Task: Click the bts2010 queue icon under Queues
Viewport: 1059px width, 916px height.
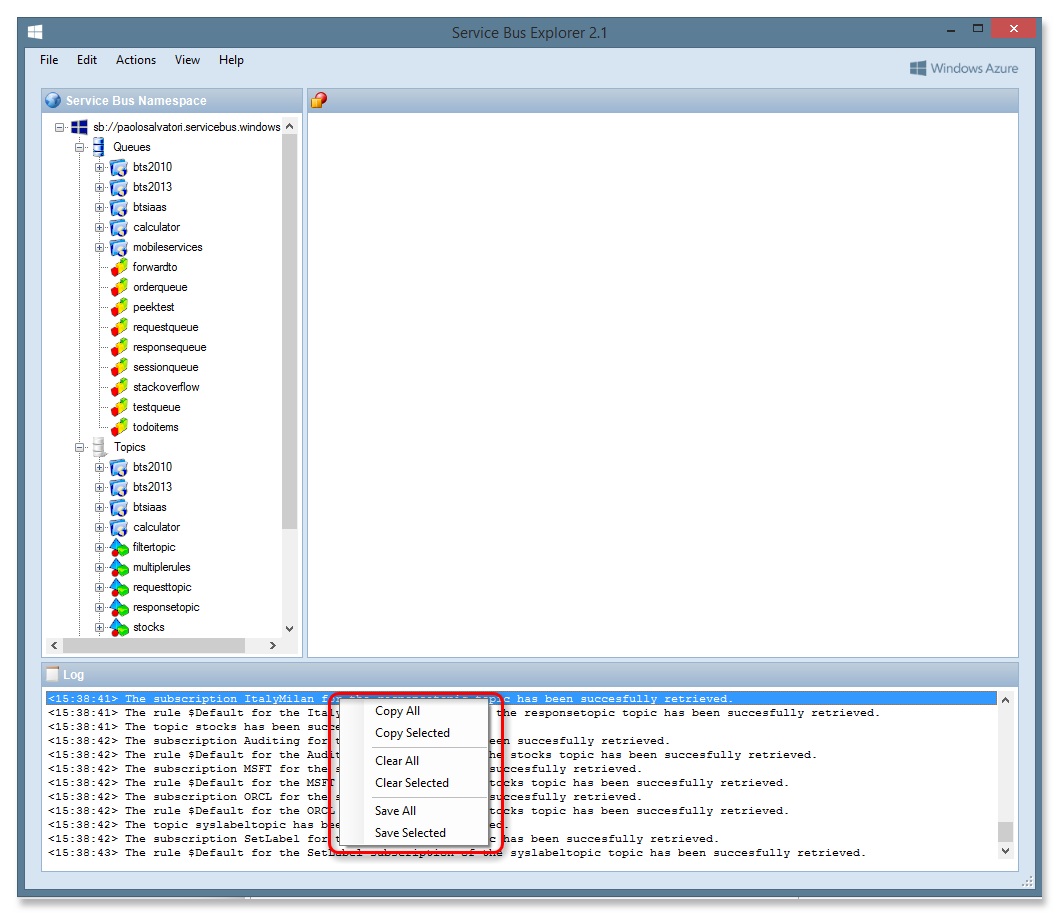Action: [119, 167]
